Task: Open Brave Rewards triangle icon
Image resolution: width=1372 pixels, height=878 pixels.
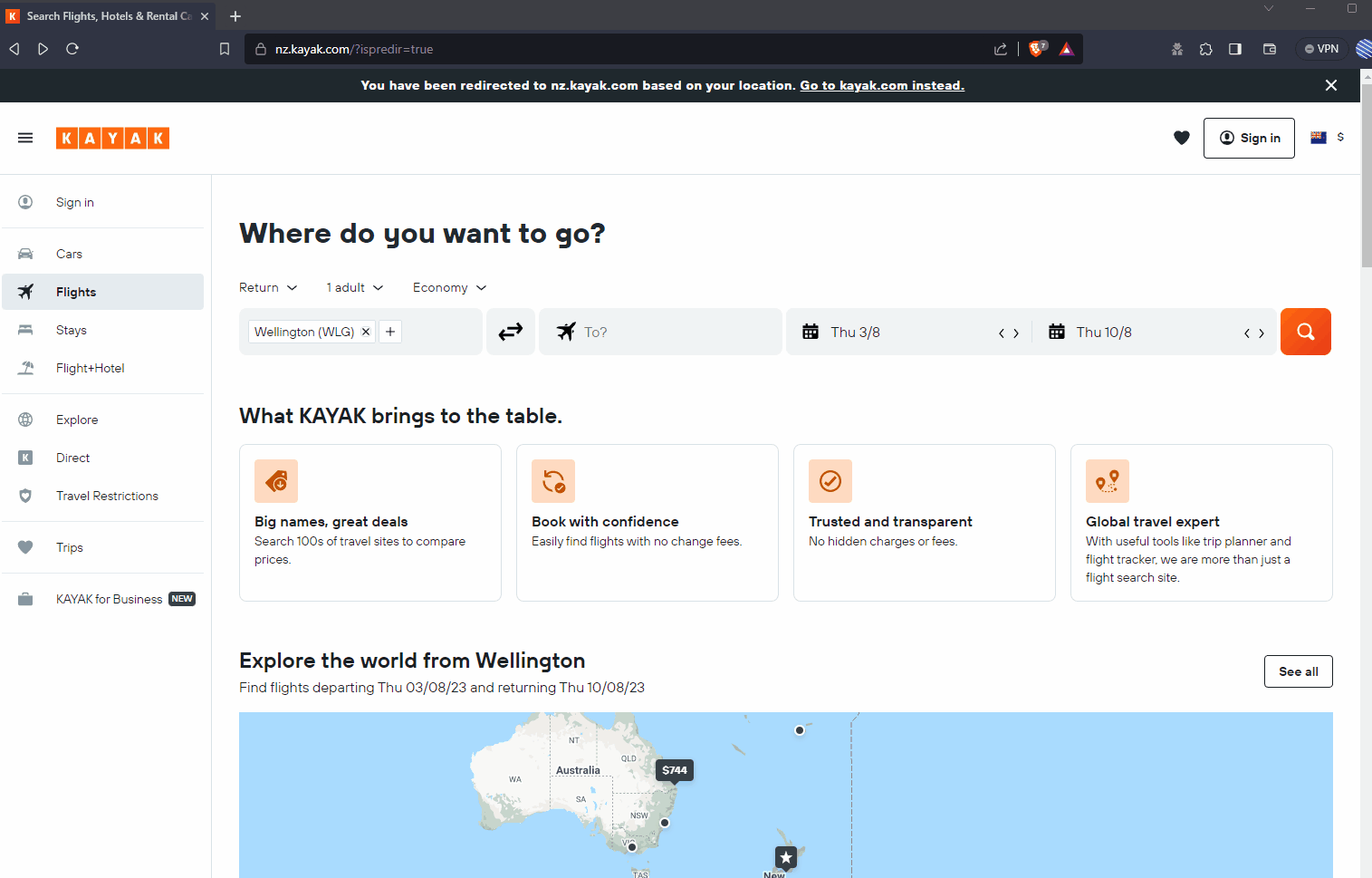Action: [1067, 49]
